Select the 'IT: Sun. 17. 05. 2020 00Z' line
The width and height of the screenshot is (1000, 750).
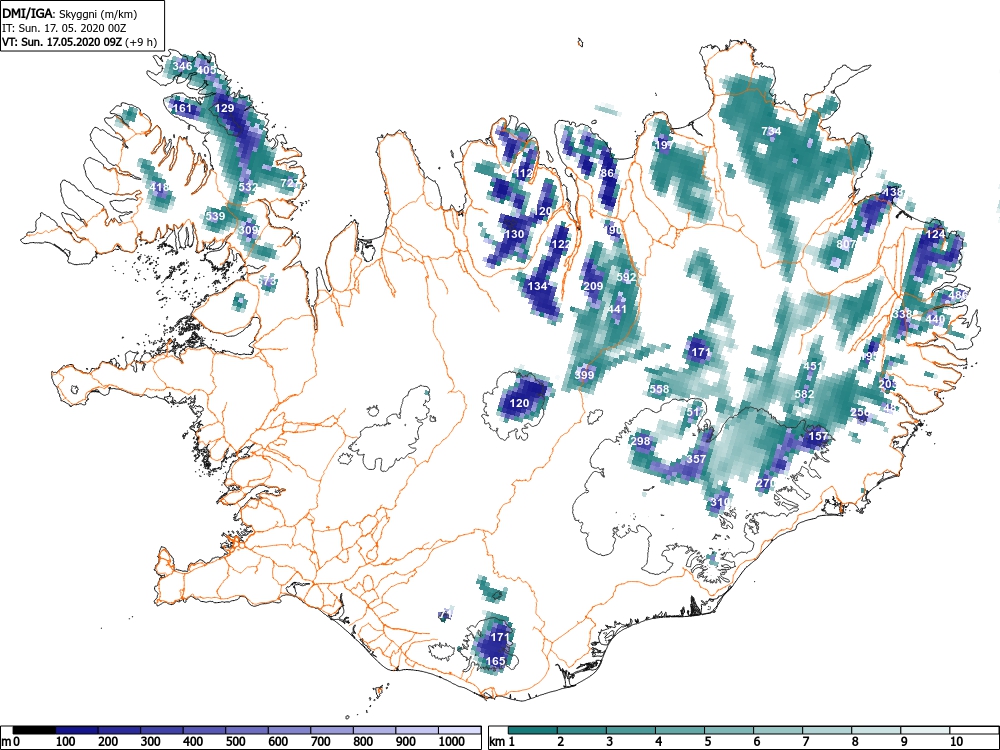point(63,28)
